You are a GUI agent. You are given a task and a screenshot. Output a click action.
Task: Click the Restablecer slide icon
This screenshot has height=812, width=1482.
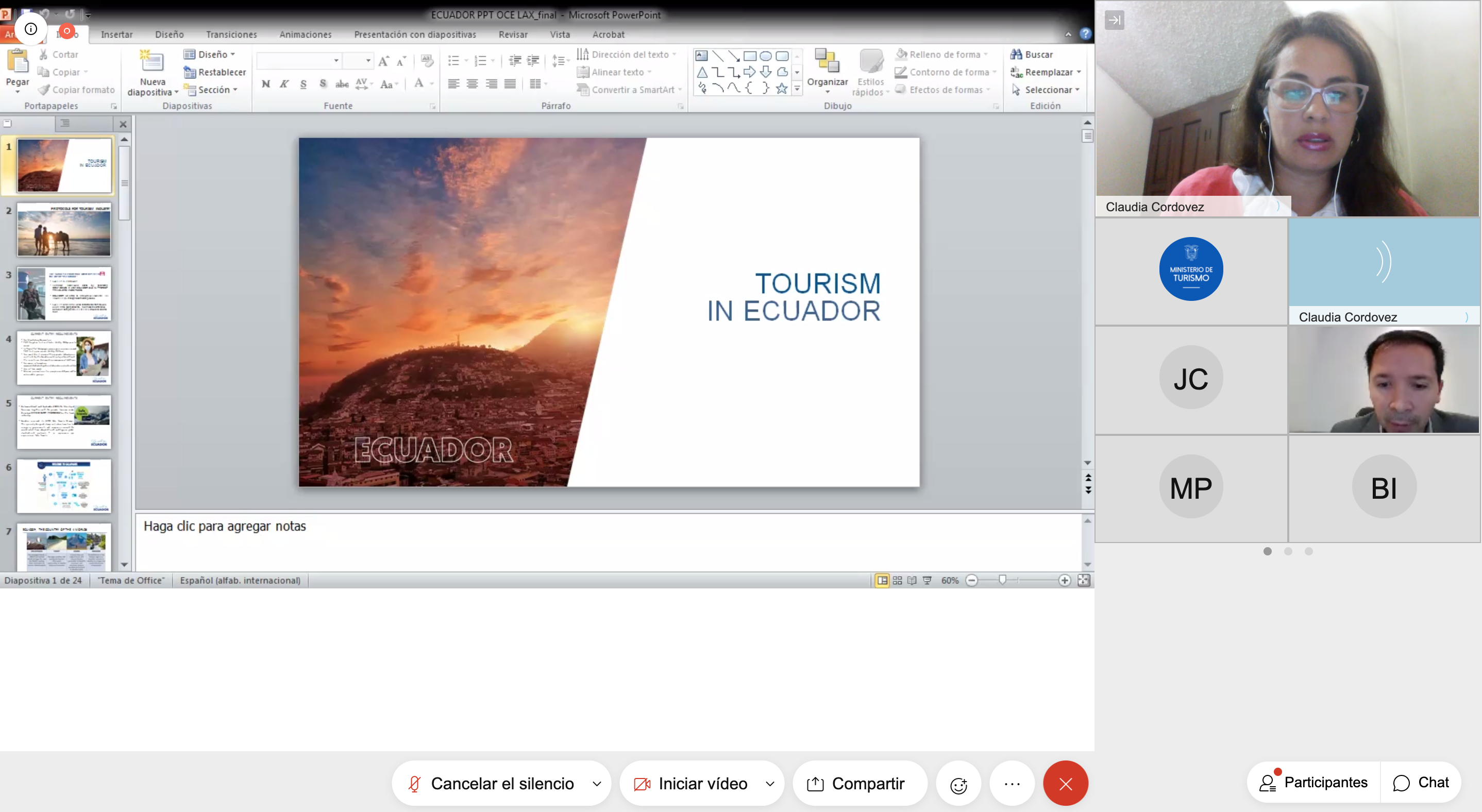point(190,72)
